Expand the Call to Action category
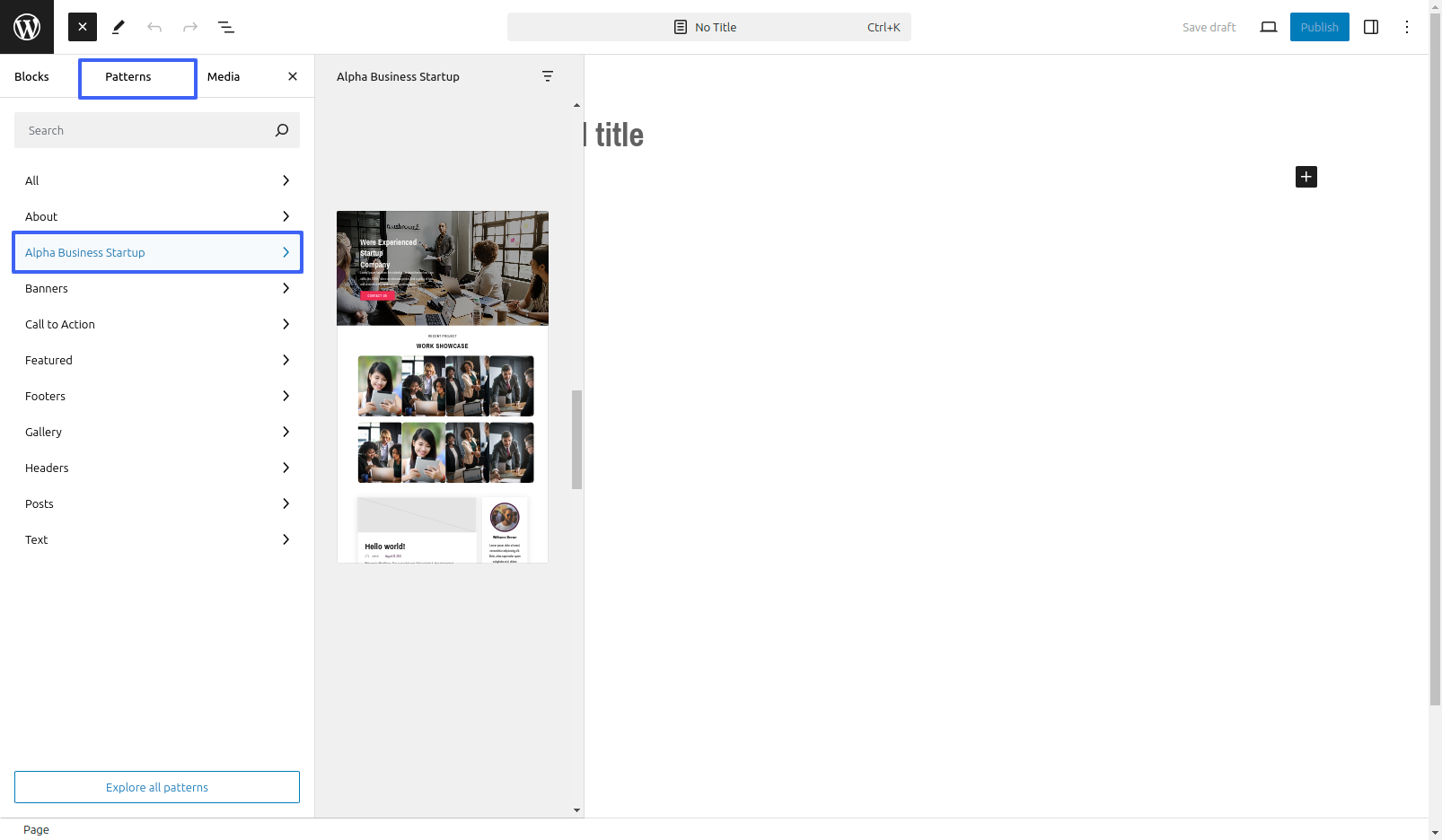 click(157, 324)
